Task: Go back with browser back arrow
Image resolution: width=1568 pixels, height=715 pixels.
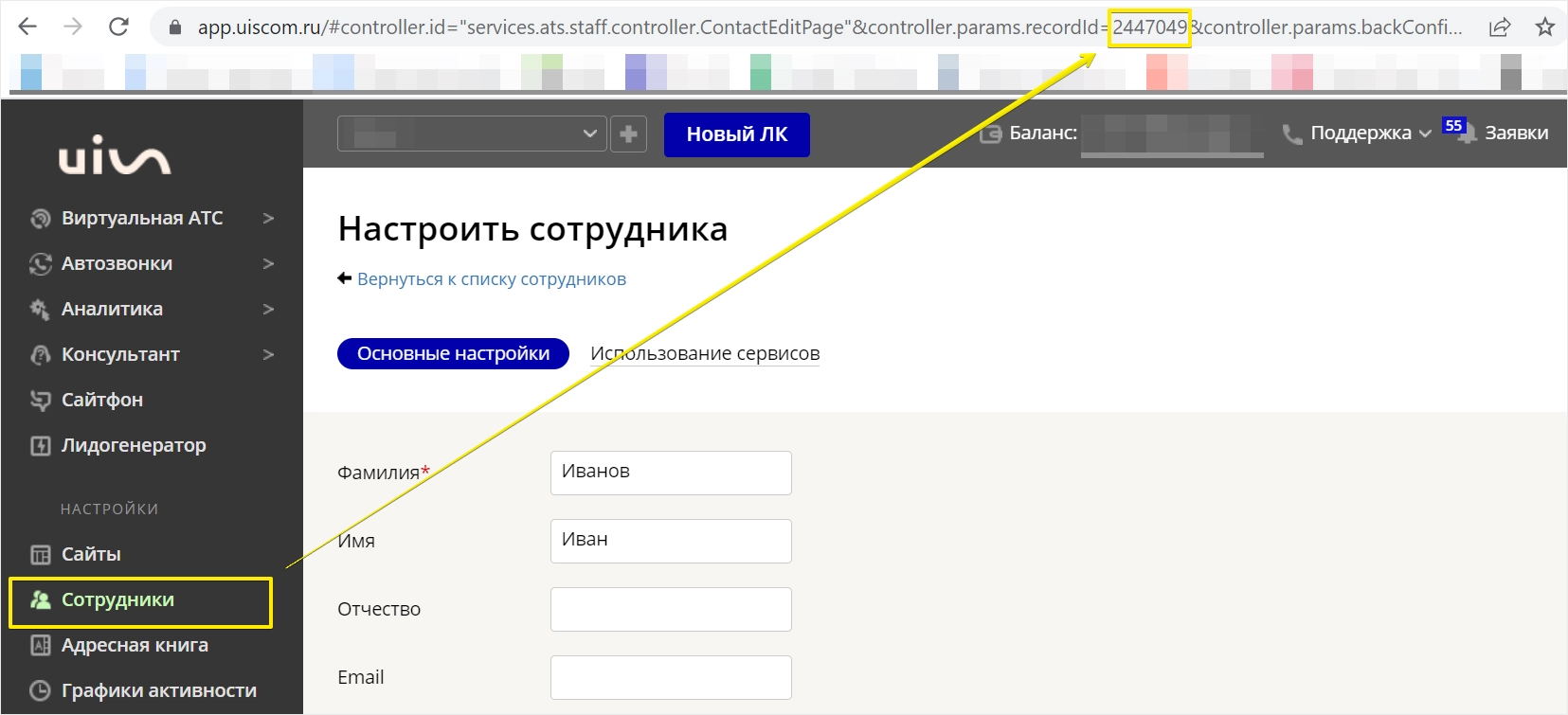Action: (27, 27)
